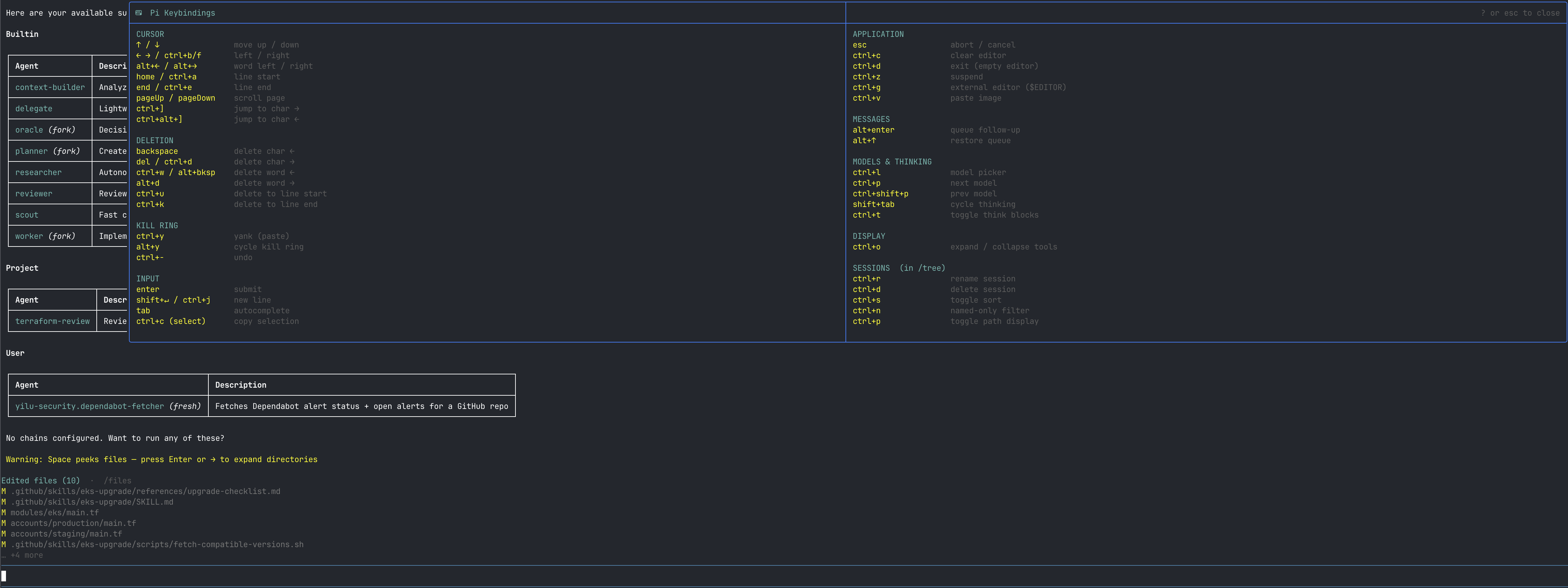Screen dimensions: 1568x588
Task: Click the 'alt+enter' queue follow-up binding
Action: [873, 130]
